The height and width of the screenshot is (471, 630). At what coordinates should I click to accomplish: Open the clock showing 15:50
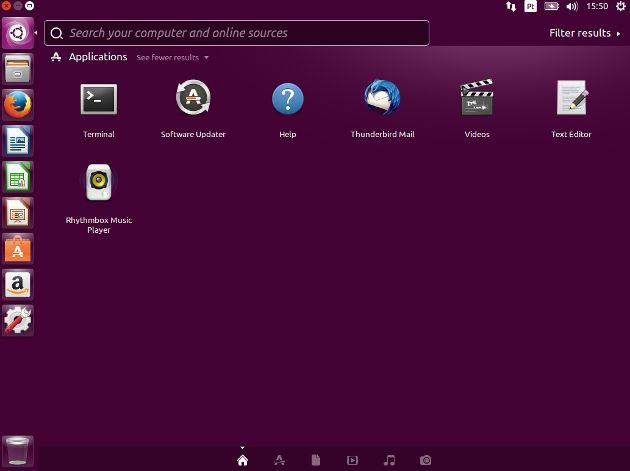[598, 7]
